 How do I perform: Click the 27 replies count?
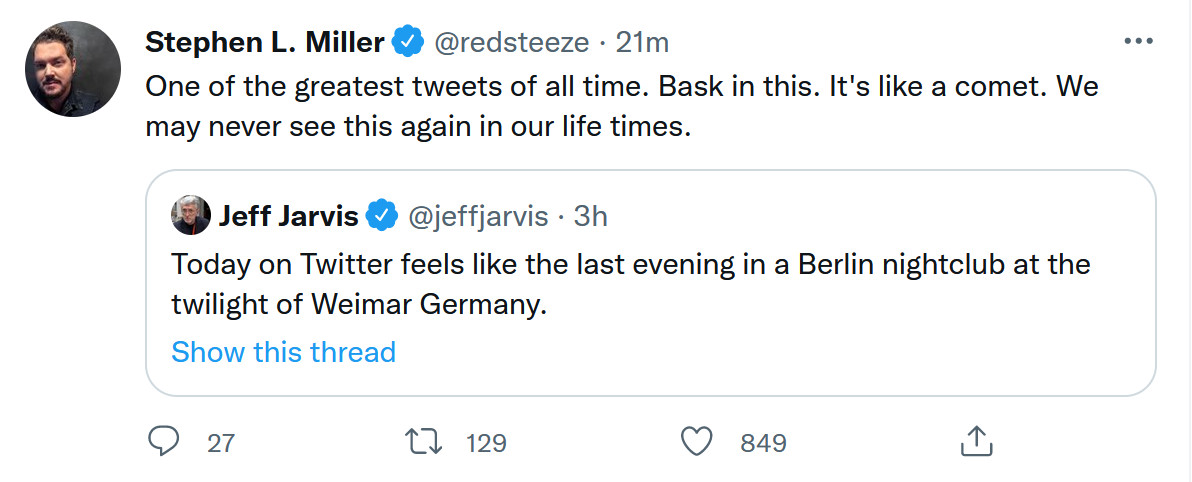[221, 443]
